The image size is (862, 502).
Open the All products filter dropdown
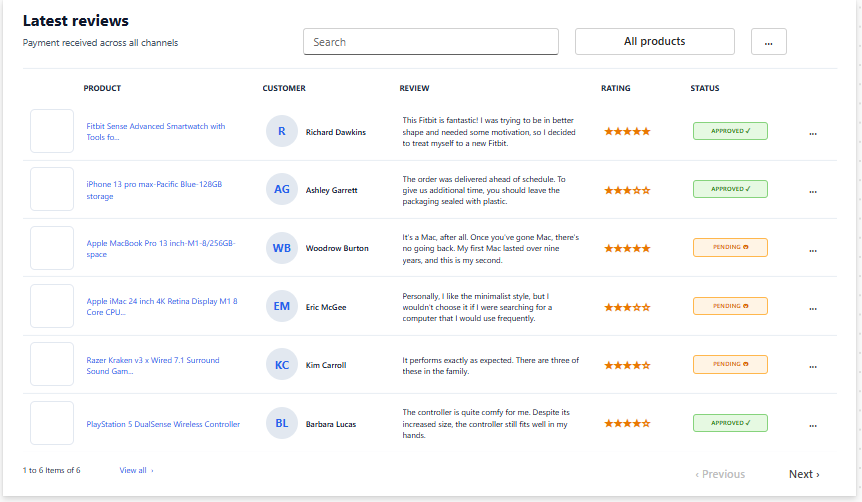655,41
